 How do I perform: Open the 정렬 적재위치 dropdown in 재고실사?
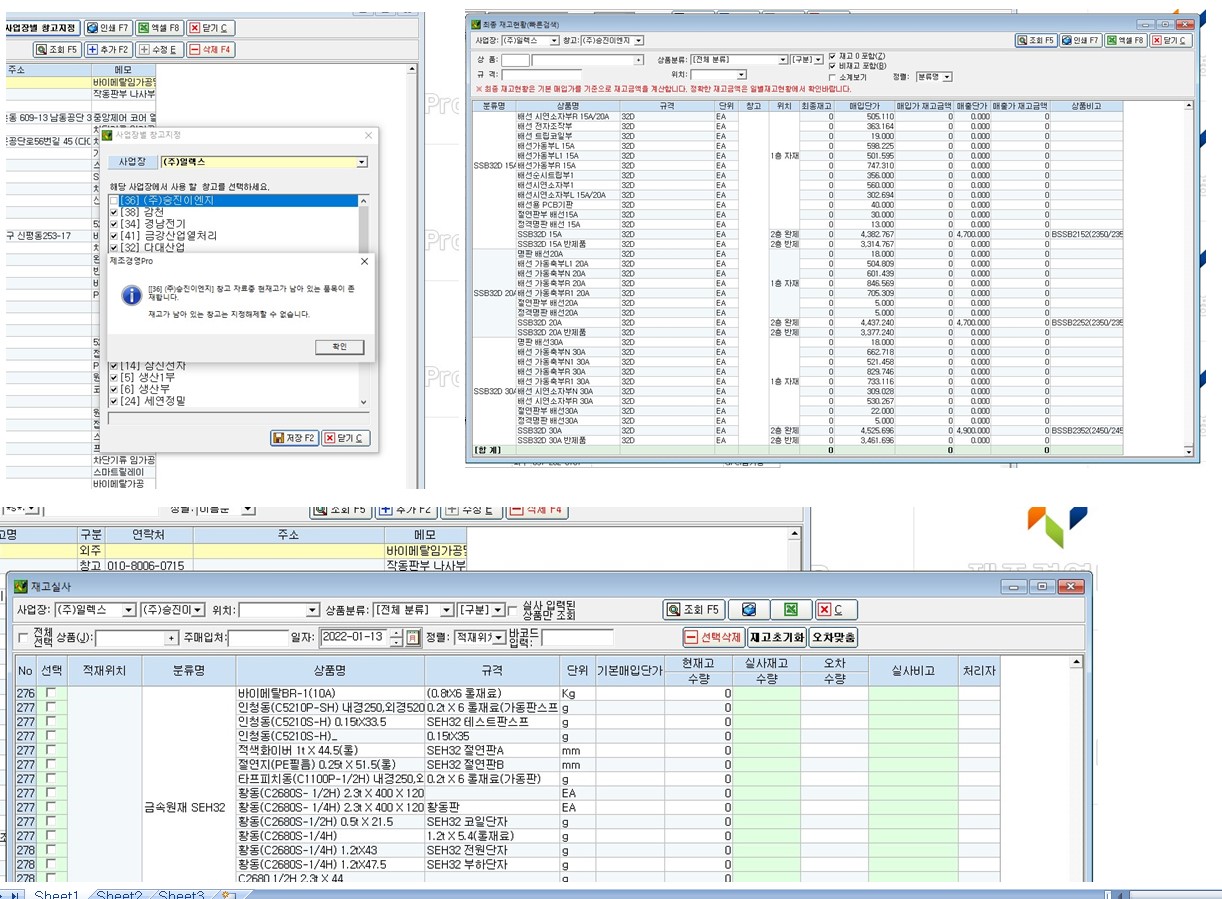click(498, 636)
